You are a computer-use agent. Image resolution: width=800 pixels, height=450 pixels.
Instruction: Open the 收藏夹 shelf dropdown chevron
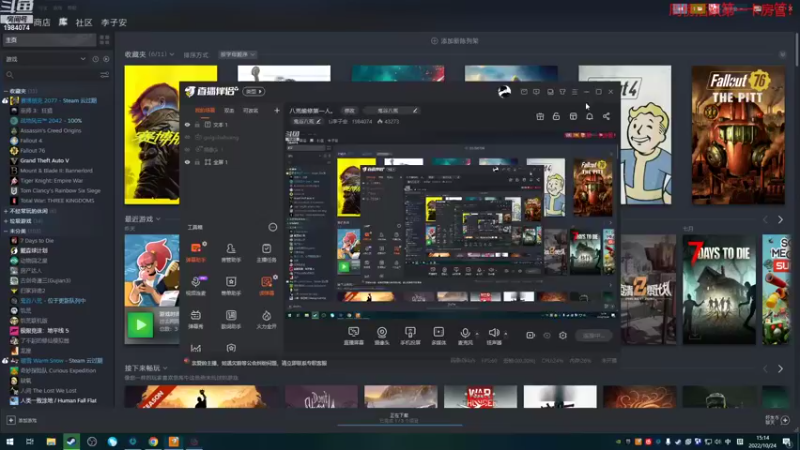(172, 54)
